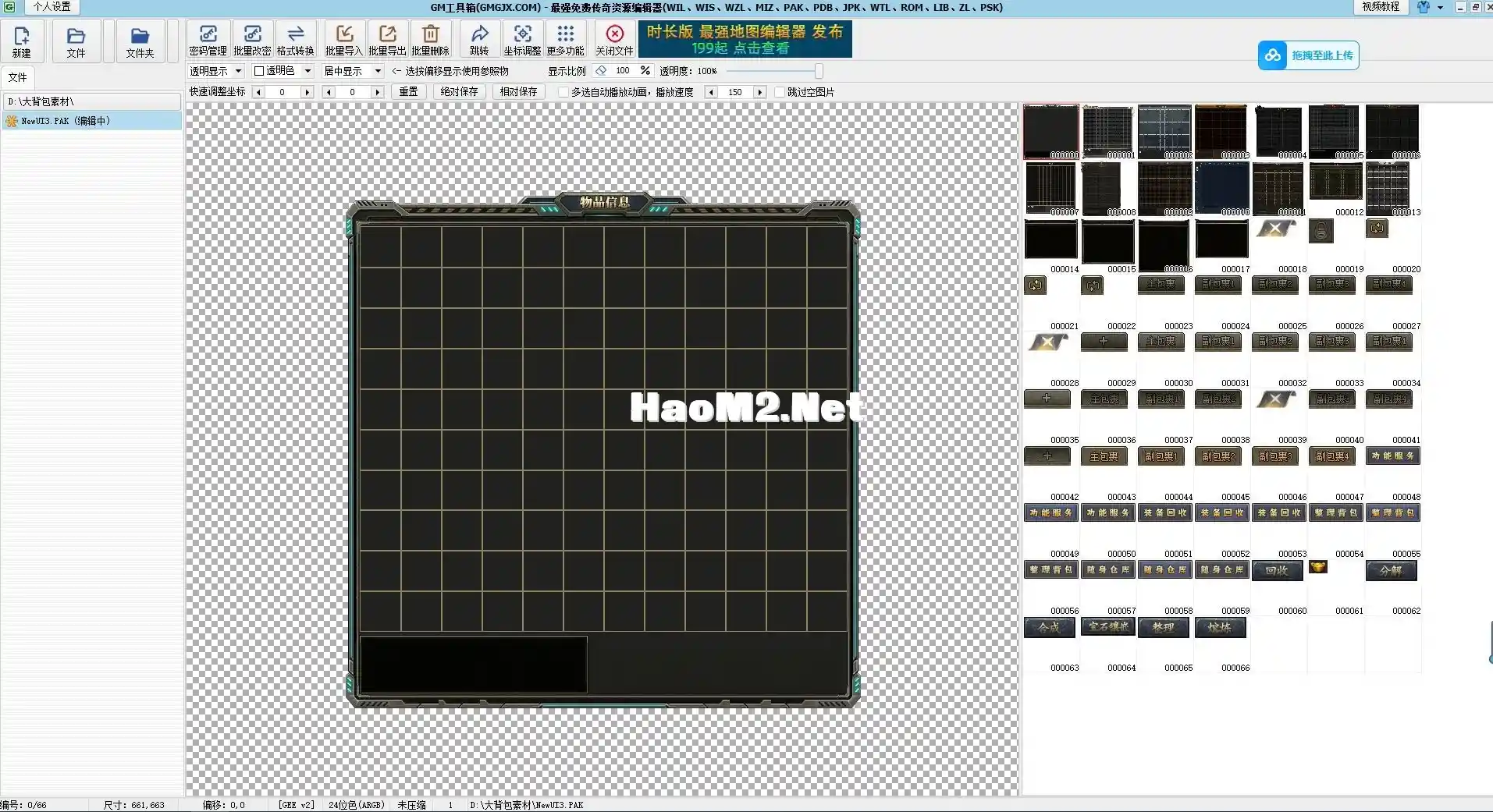
Task: Increase playback speed with right arrow
Action: (759, 92)
